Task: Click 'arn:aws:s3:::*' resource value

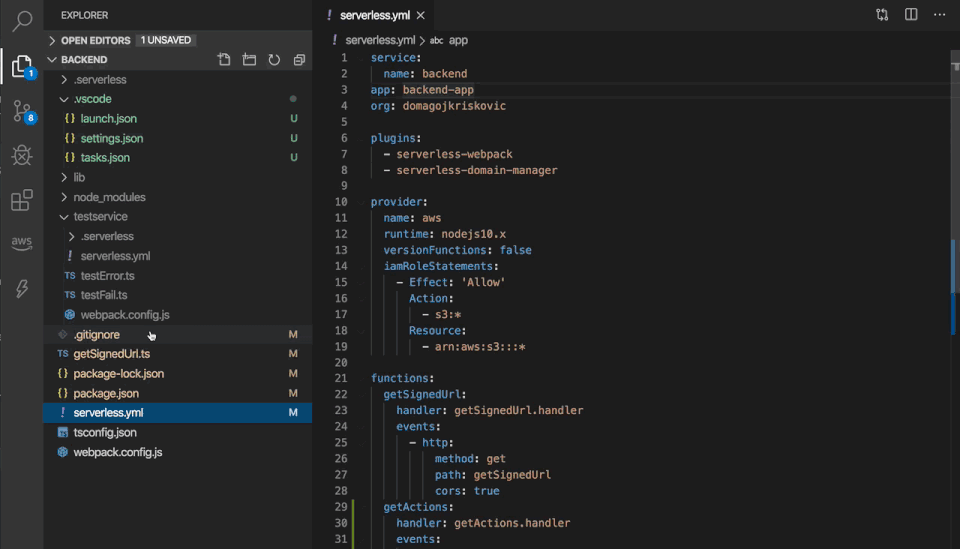Action: tap(480, 346)
